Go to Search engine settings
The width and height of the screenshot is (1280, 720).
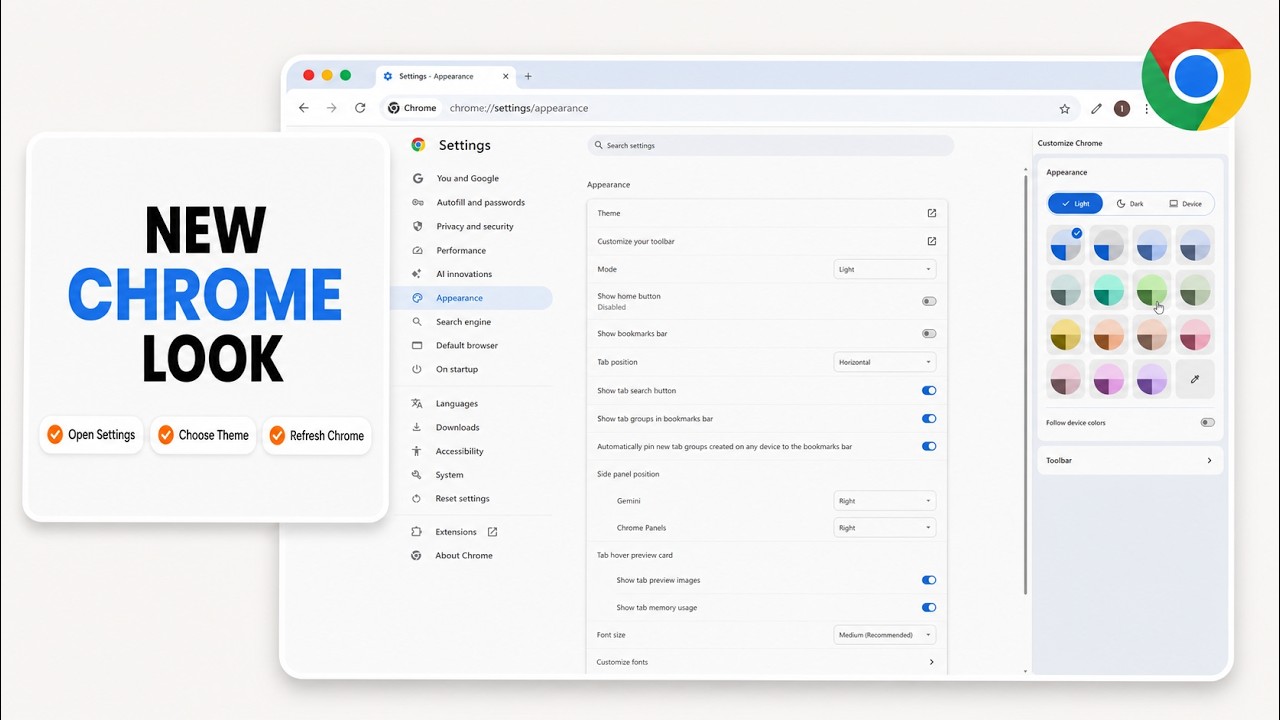tap(463, 322)
